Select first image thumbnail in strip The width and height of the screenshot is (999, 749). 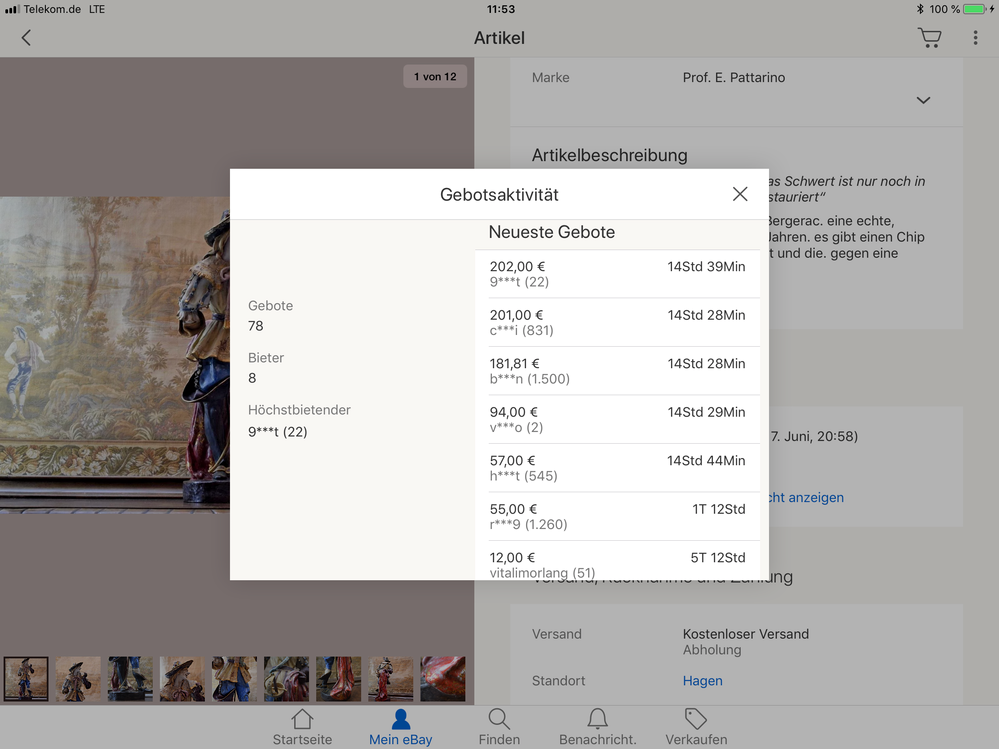click(26, 679)
